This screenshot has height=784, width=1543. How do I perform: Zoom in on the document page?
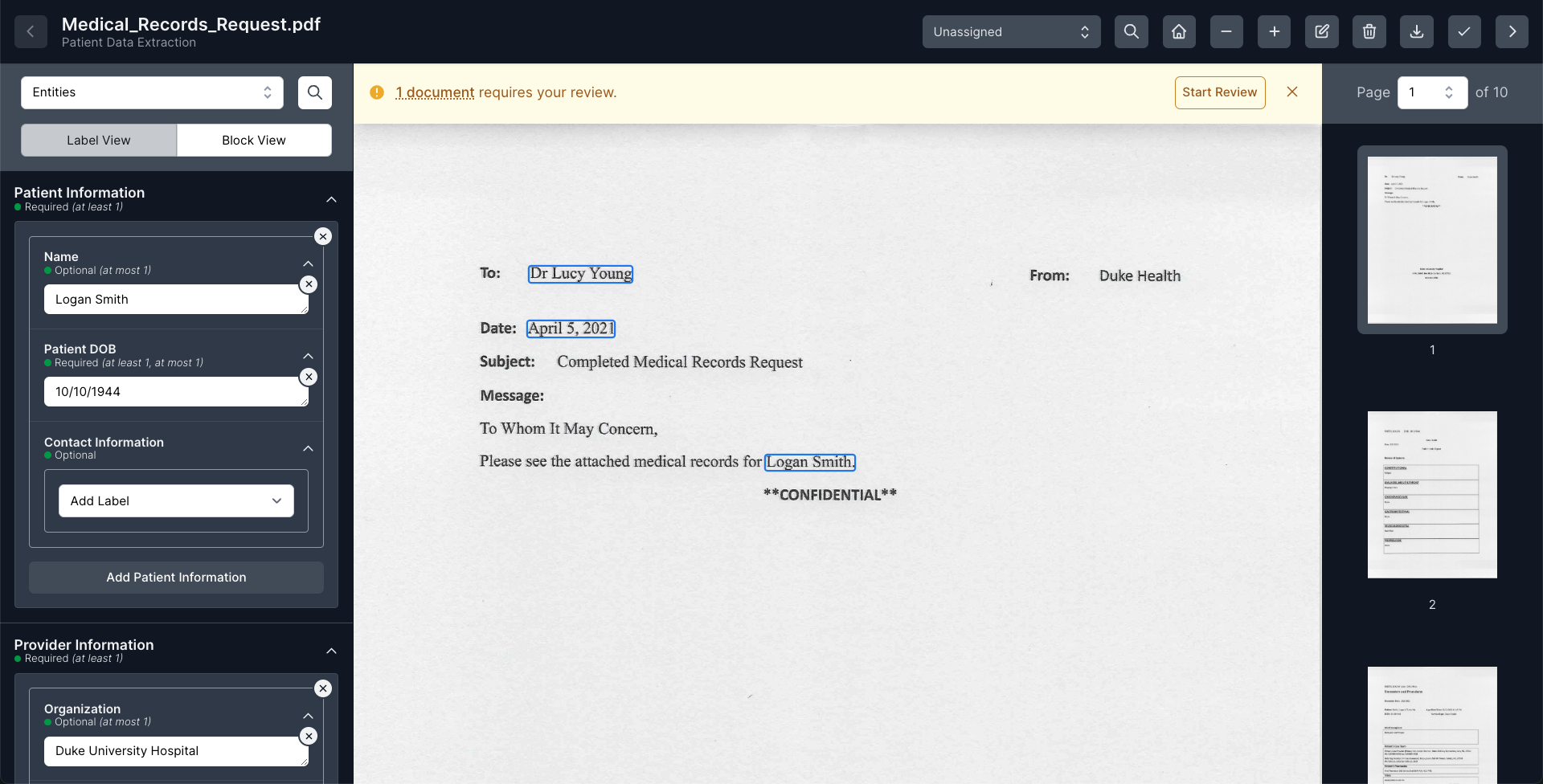click(1274, 31)
